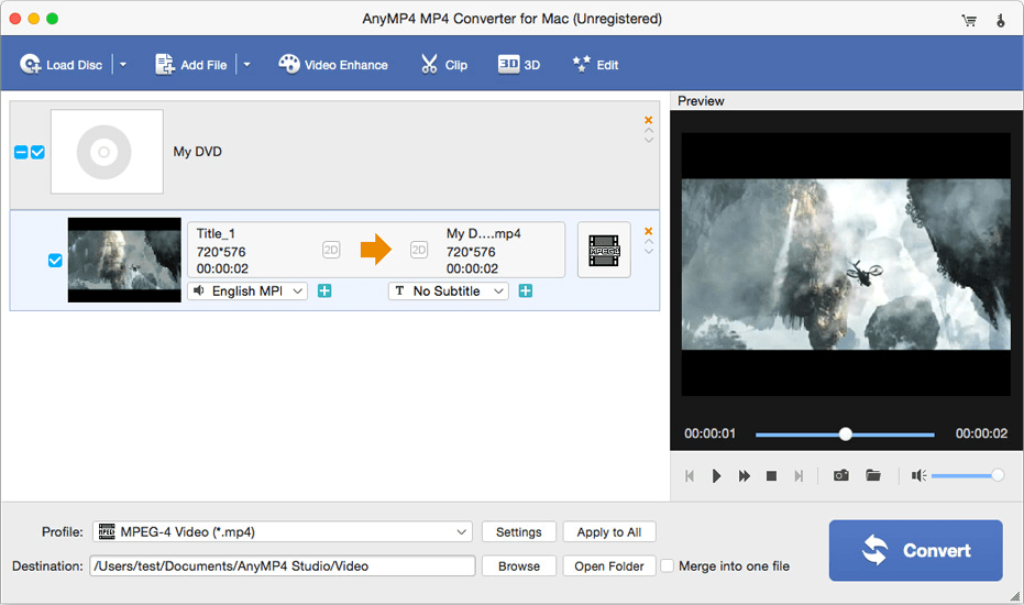This screenshot has width=1024, height=605.
Task: Expand the Load Disc dropdown arrow
Action: pyautogui.click(x=123, y=65)
